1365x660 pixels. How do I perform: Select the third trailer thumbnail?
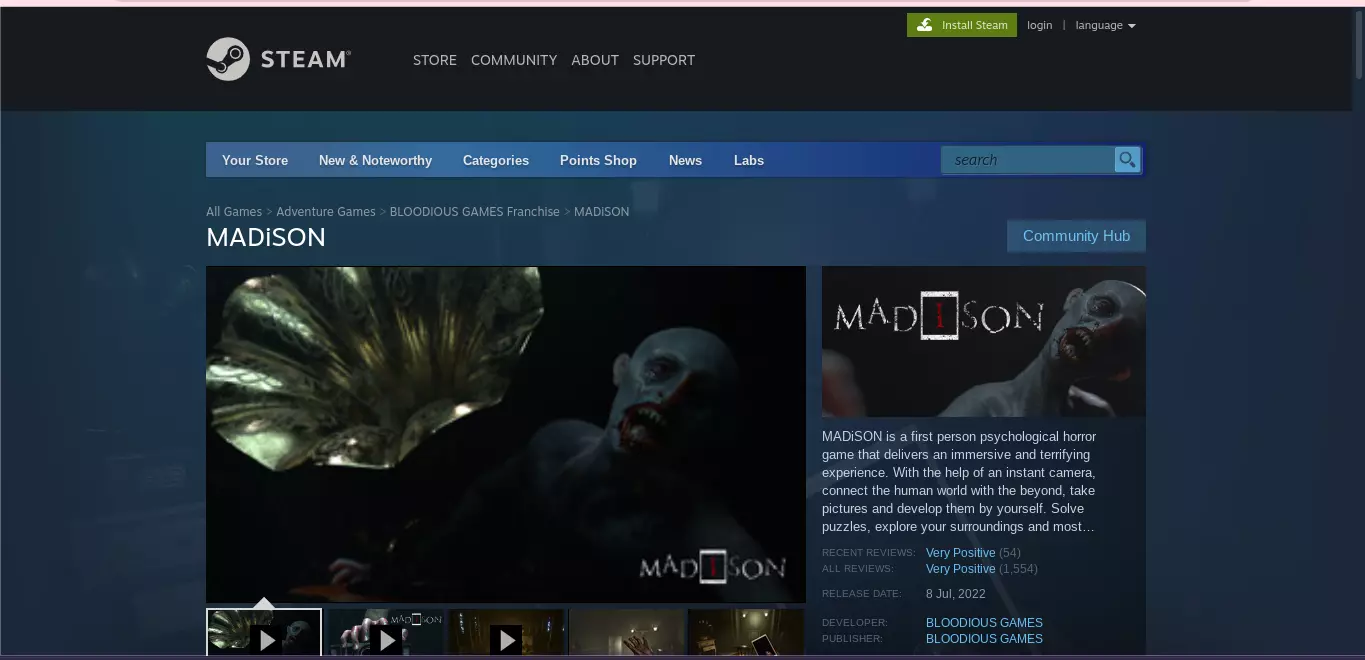click(x=507, y=633)
